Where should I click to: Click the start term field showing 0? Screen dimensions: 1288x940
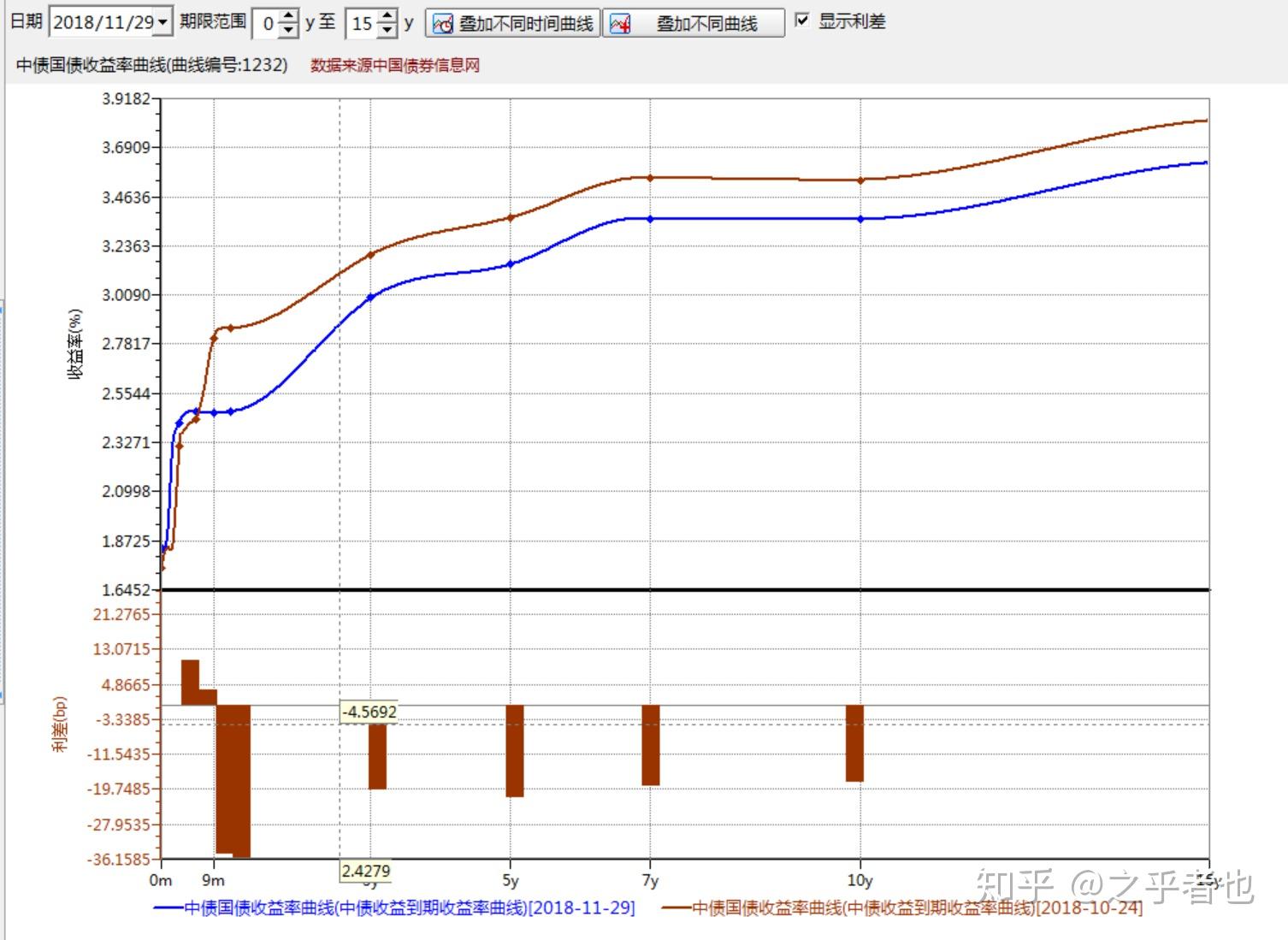coord(268,23)
